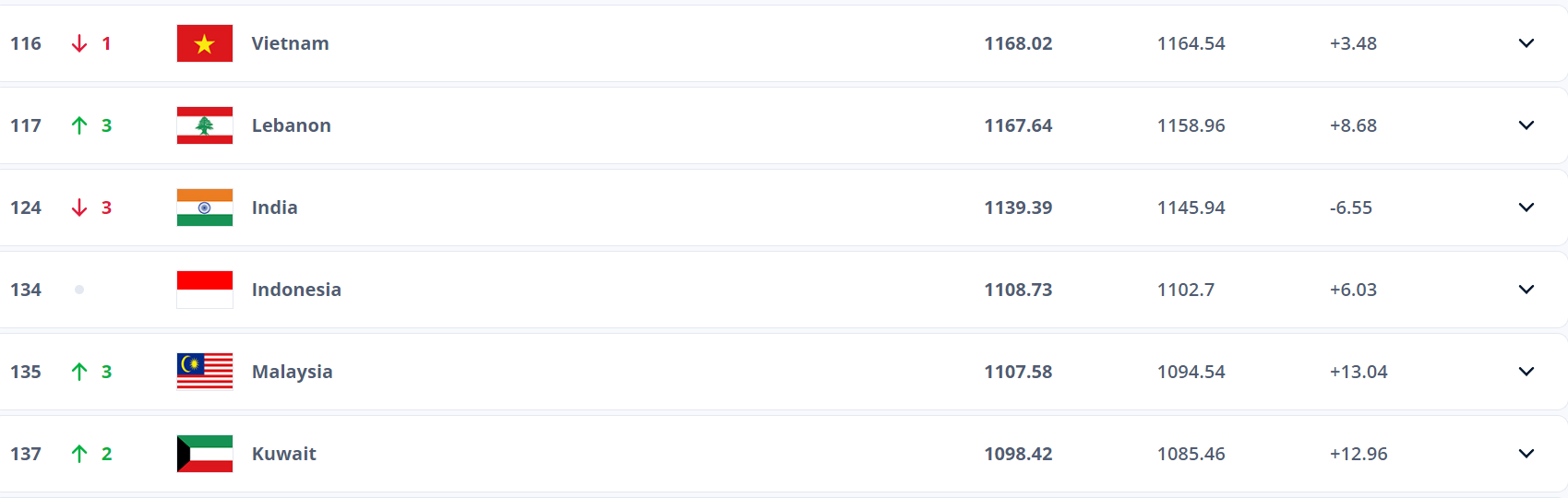Click the India flag icon
This screenshot has width=1568, height=498.
(x=205, y=207)
